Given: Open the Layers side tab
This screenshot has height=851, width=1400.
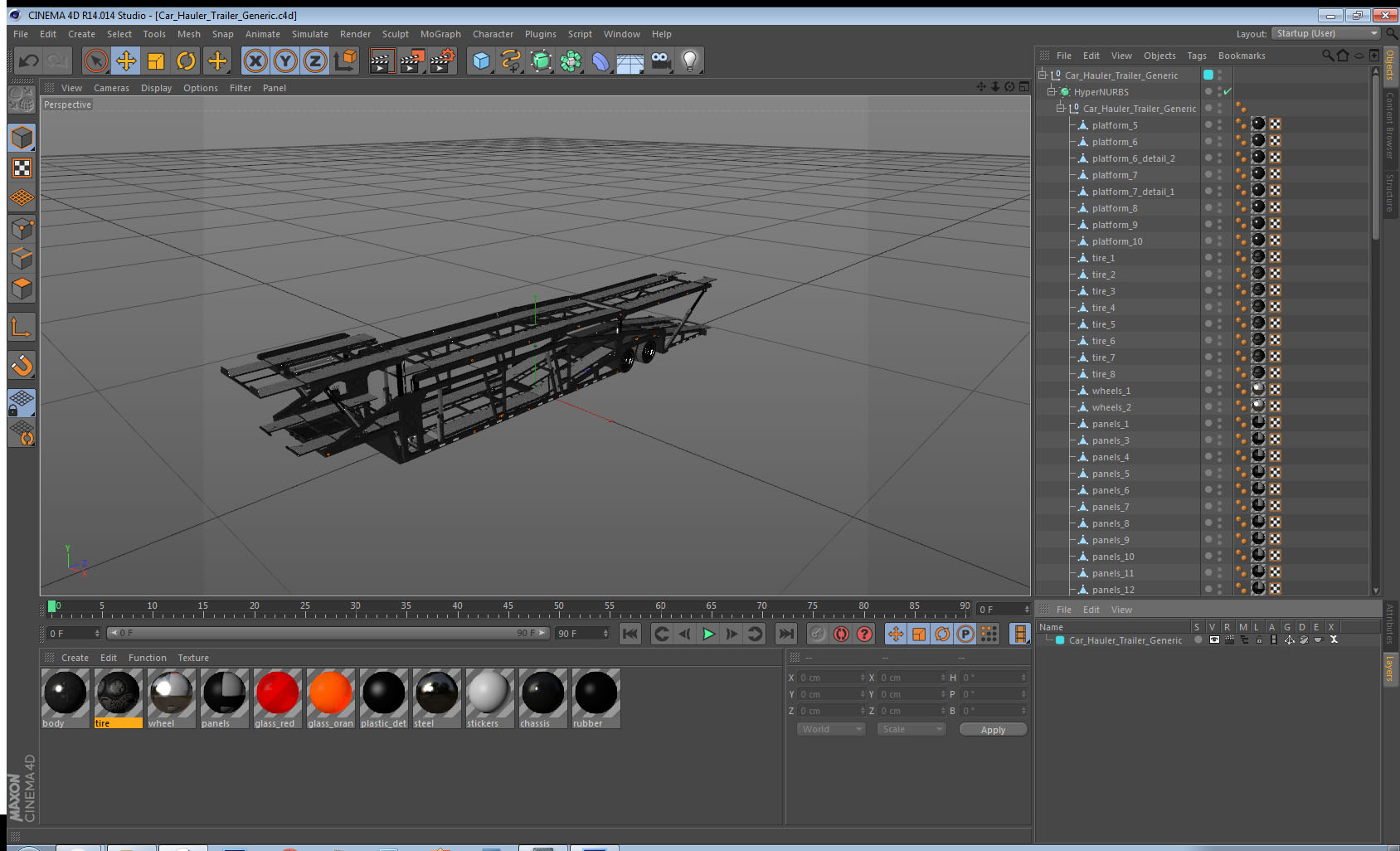Looking at the screenshot, I should tap(1390, 669).
